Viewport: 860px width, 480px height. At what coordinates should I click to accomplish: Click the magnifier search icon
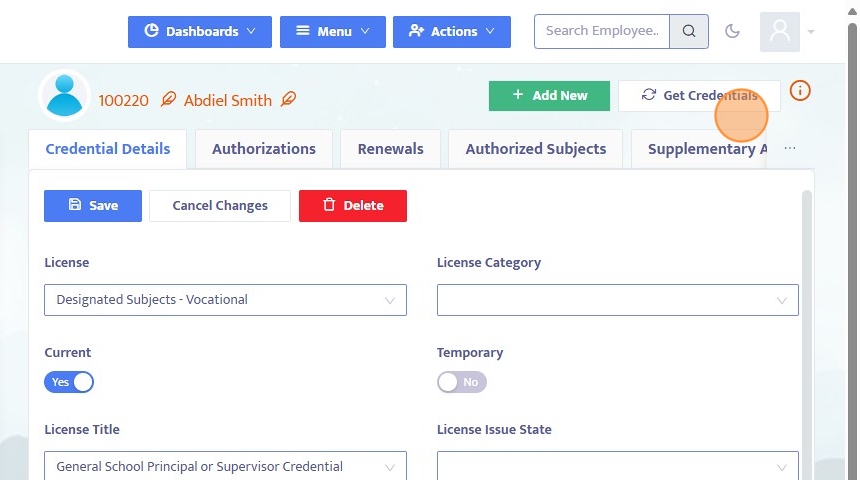tap(689, 31)
